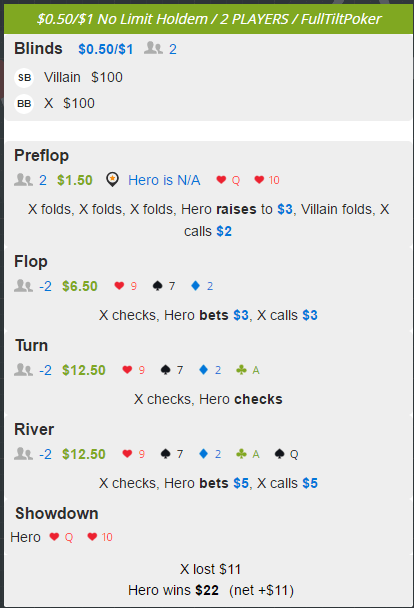
Task: Click the players icon in Blinds header
Action: point(153,48)
